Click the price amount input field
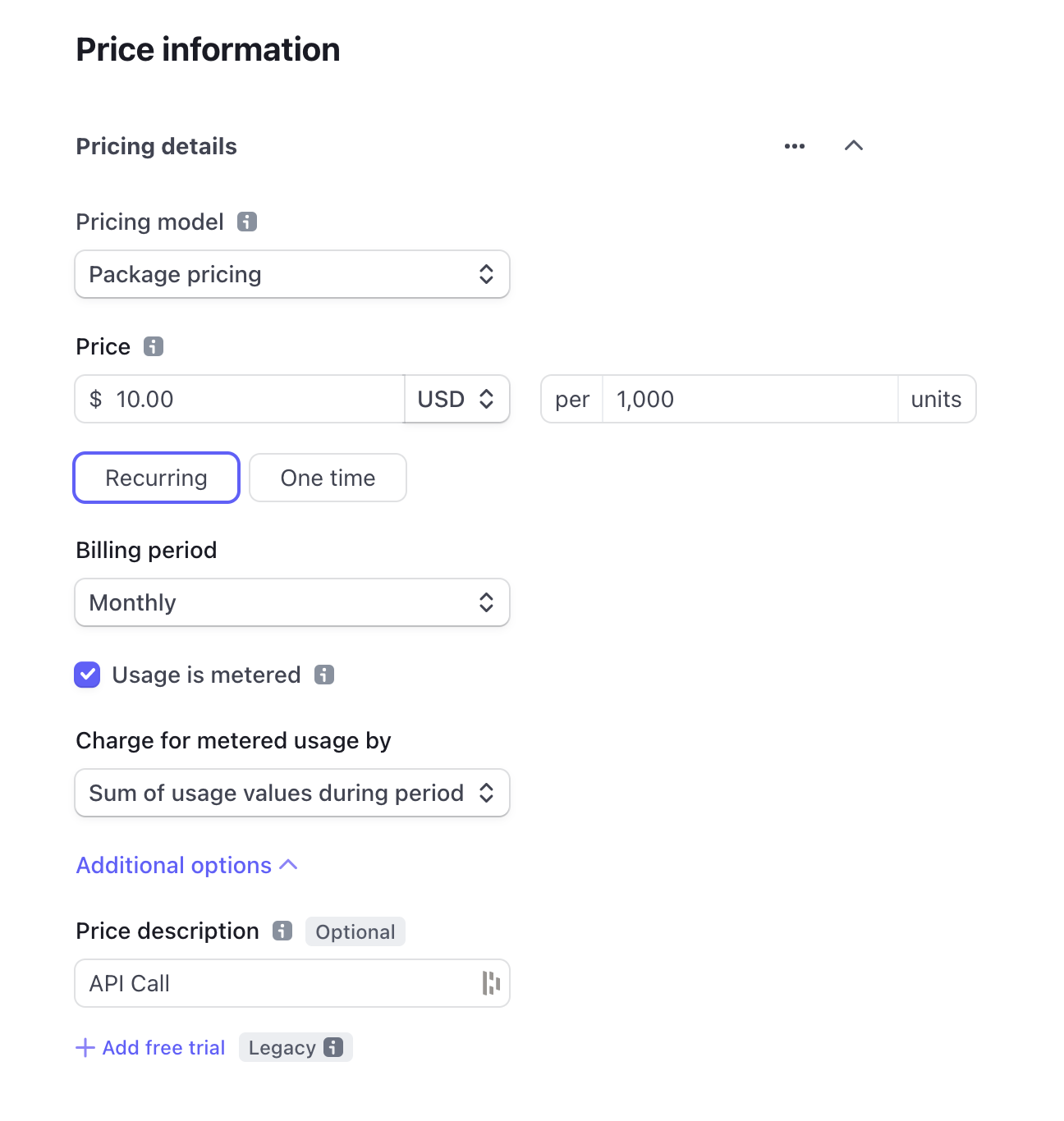The height and width of the screenshot is (1121, 1064). point(255,399)
